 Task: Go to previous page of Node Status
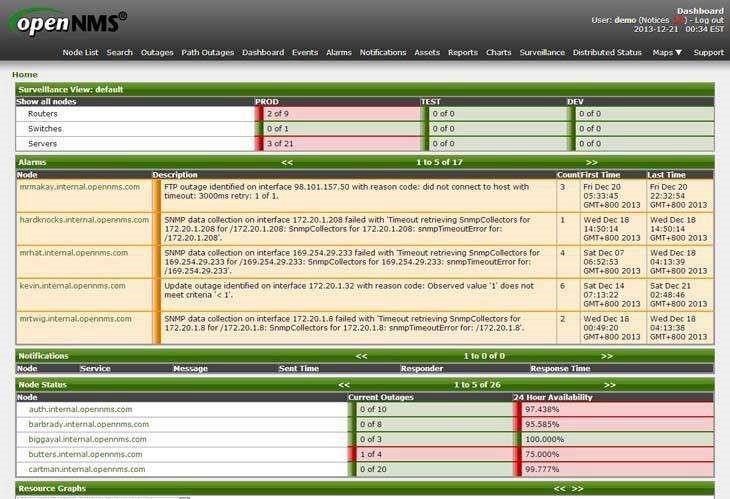click(x=344, y=385)
